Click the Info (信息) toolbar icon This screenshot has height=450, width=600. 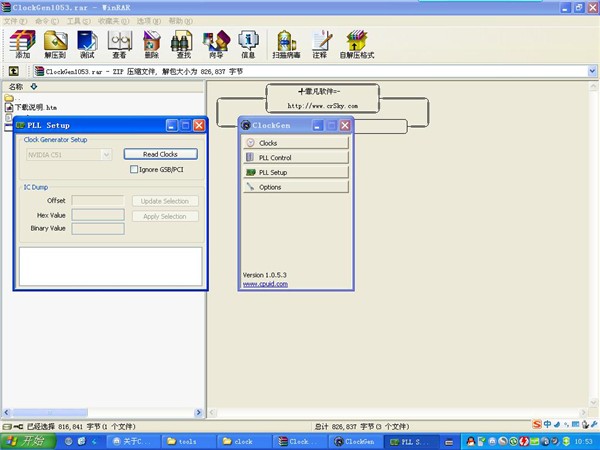tap(248, 44)
